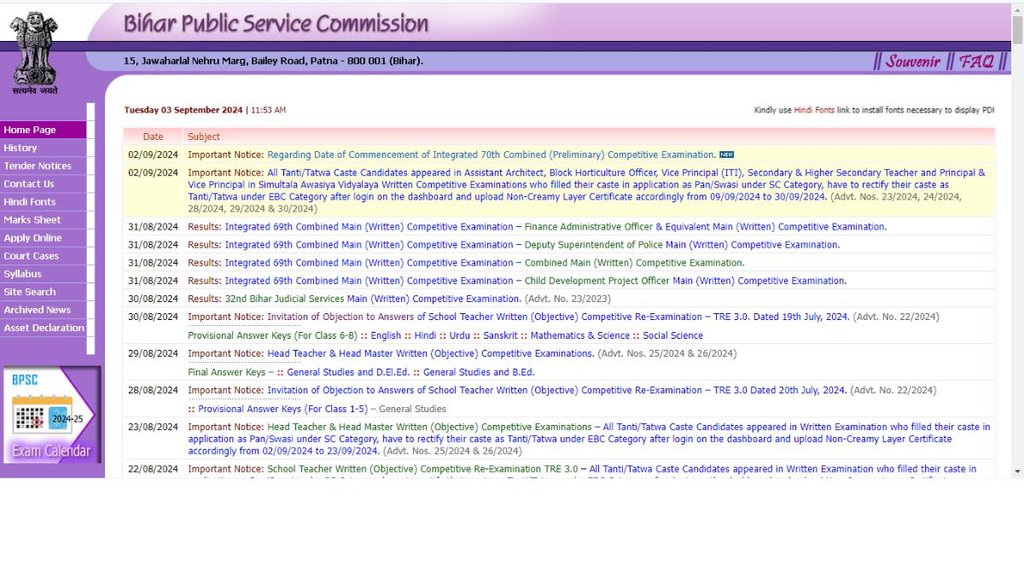This screenshot has width=1024, height=576.
Task: Click the Date column header
Action: pyautogui.click(x=153, y=136)
